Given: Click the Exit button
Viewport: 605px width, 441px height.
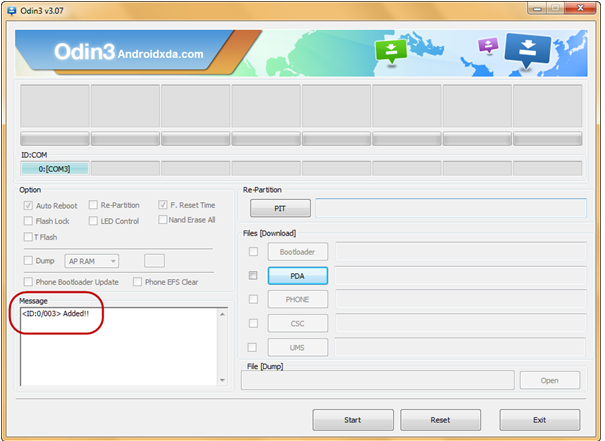Looking at the screenshot, I should click(x=540, y=420).
